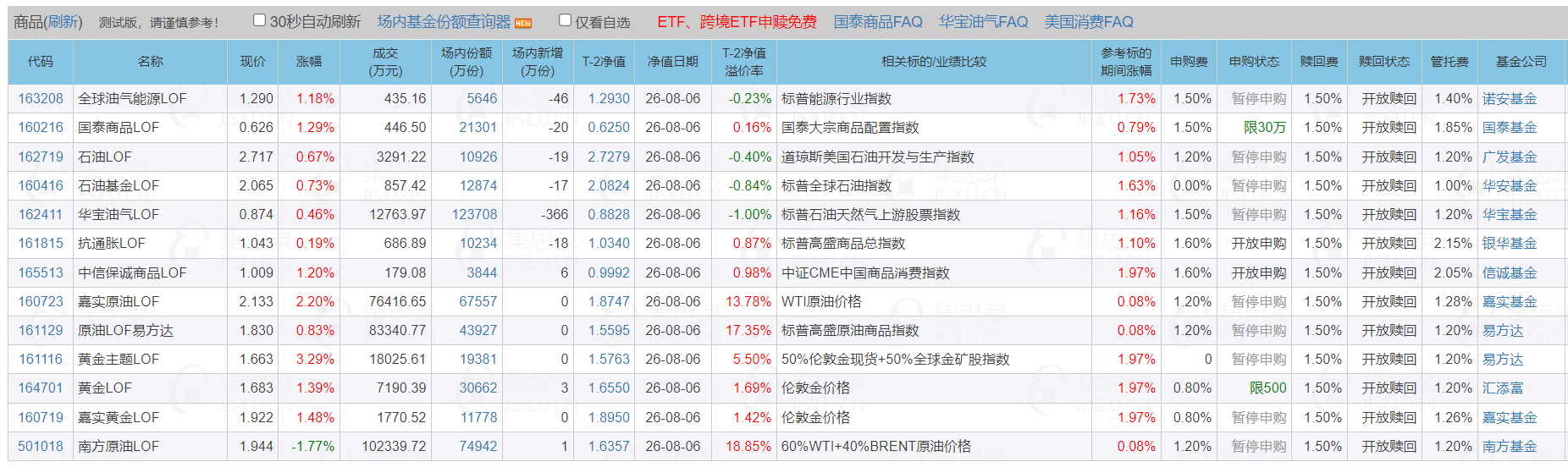
Task: Open fund code 160719
Action: pos(41,417)
